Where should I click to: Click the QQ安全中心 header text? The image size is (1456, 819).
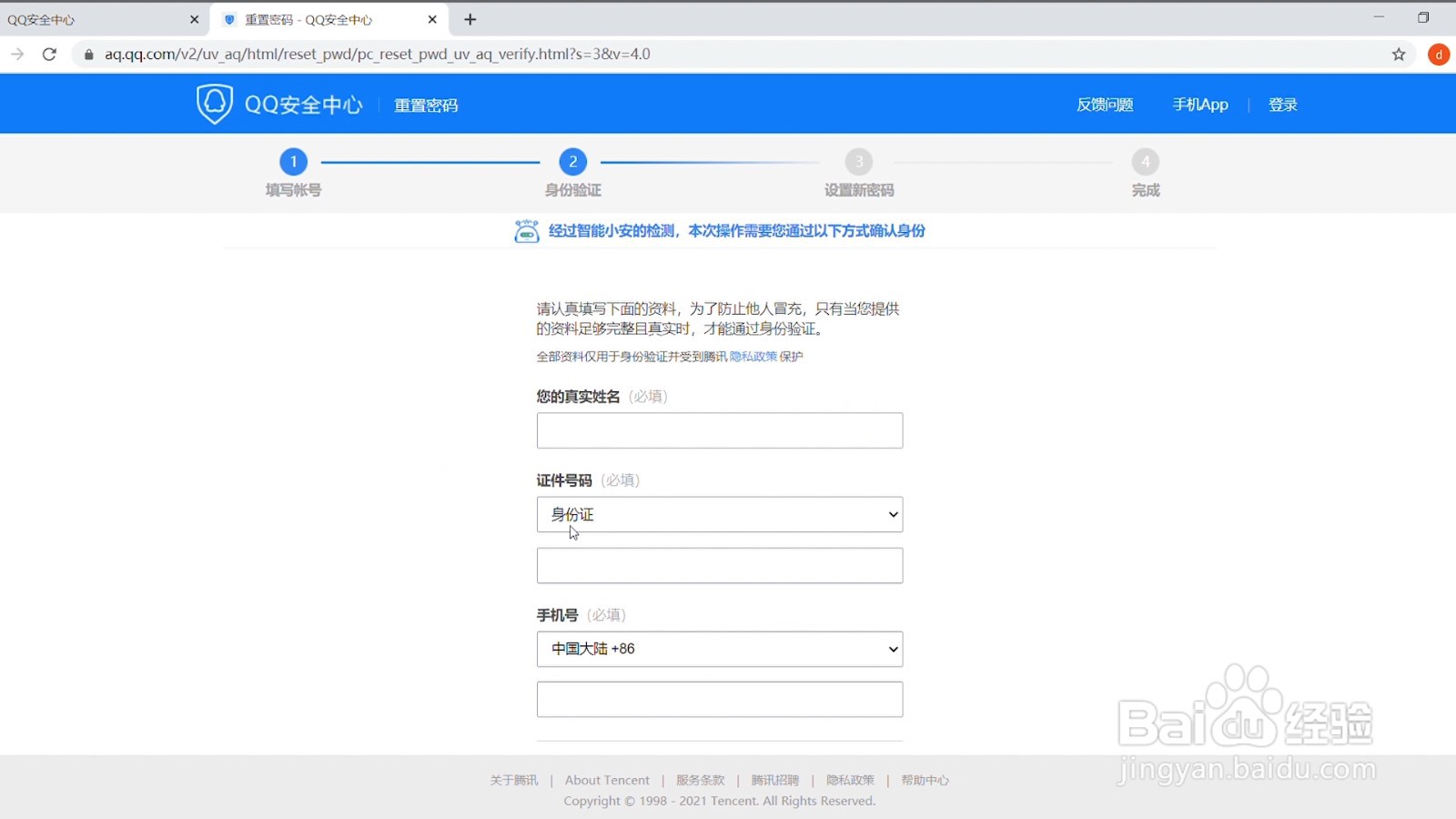tap(303, 105)
